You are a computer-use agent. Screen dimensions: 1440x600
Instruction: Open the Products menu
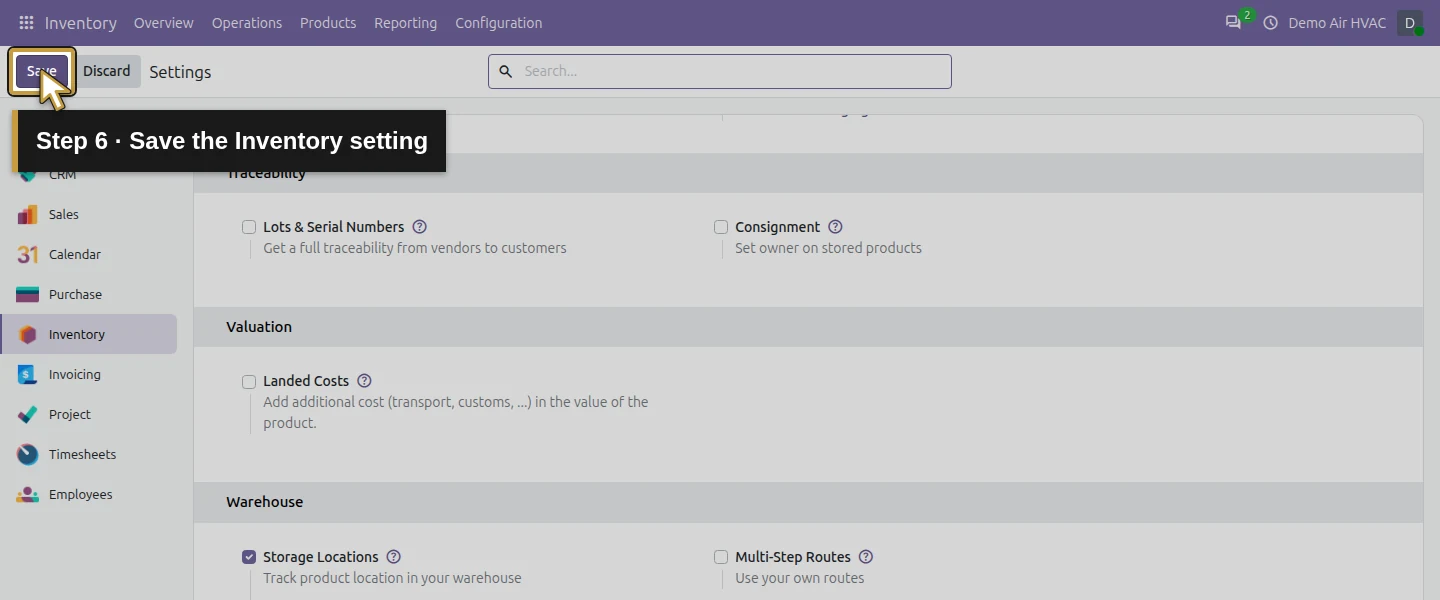coord(328,23)
